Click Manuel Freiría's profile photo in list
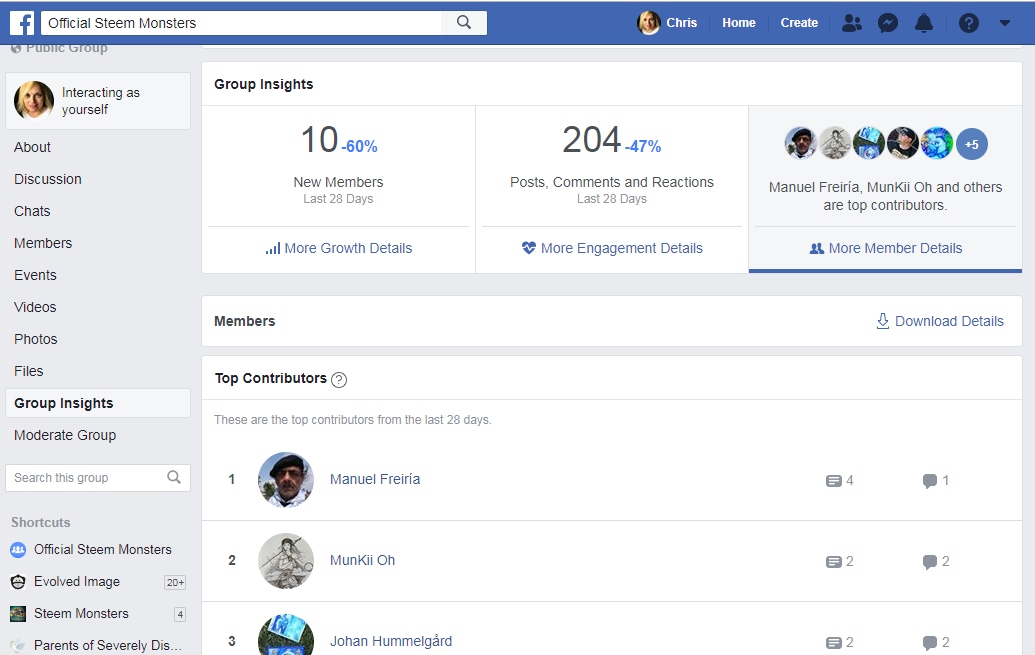Image resolution: width=1035 pixels, height=655 pixels. click(286, 479)
